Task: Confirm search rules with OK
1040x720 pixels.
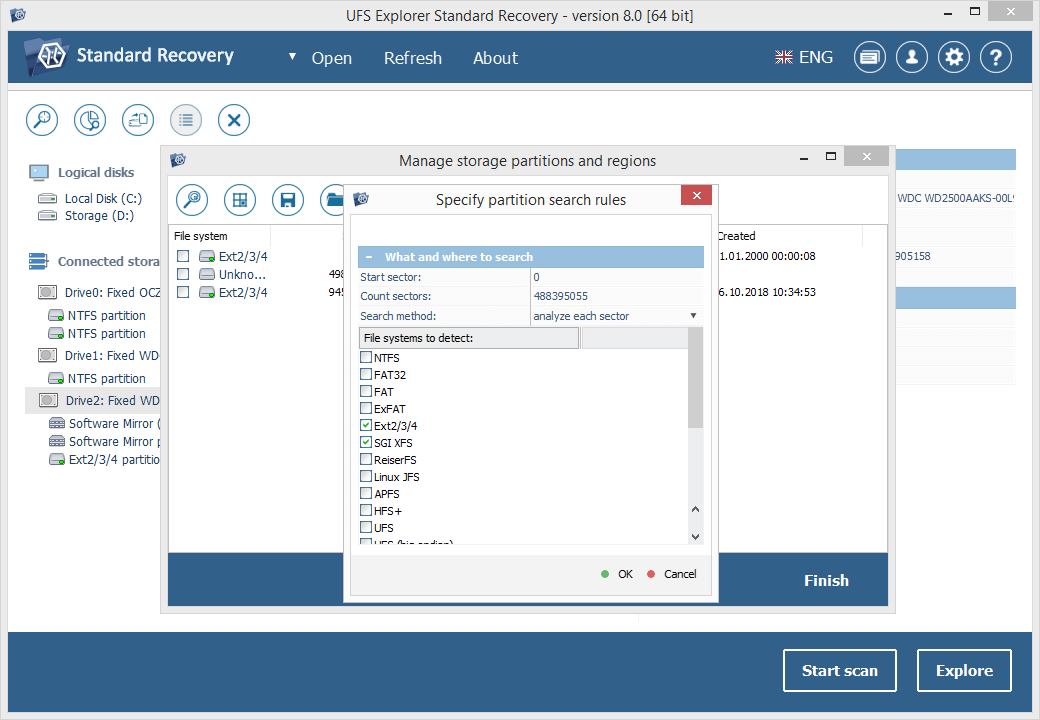Action: click(617, 574)
